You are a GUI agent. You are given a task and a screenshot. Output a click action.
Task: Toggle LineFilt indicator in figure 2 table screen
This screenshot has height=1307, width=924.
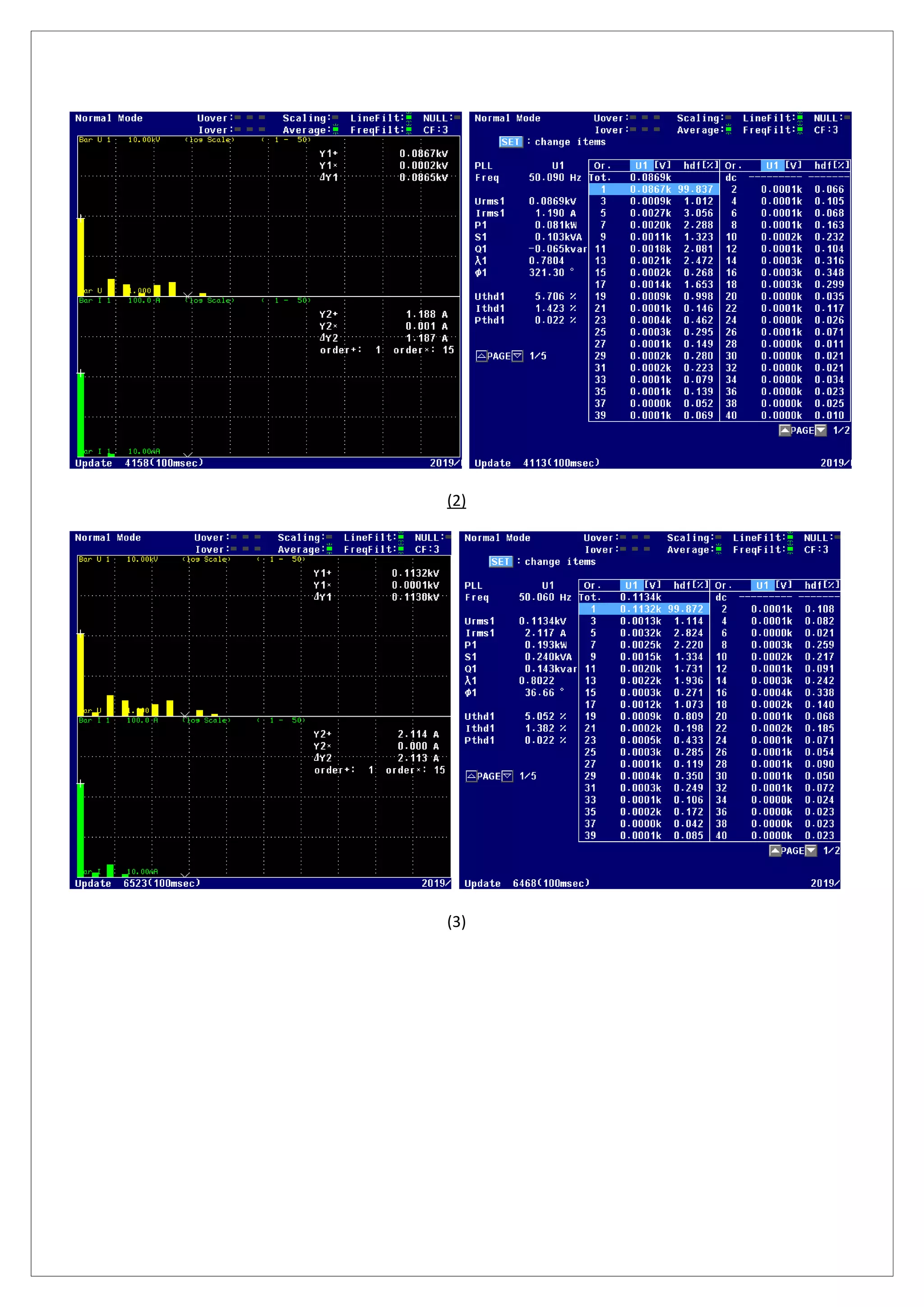[x=800, y=118]
